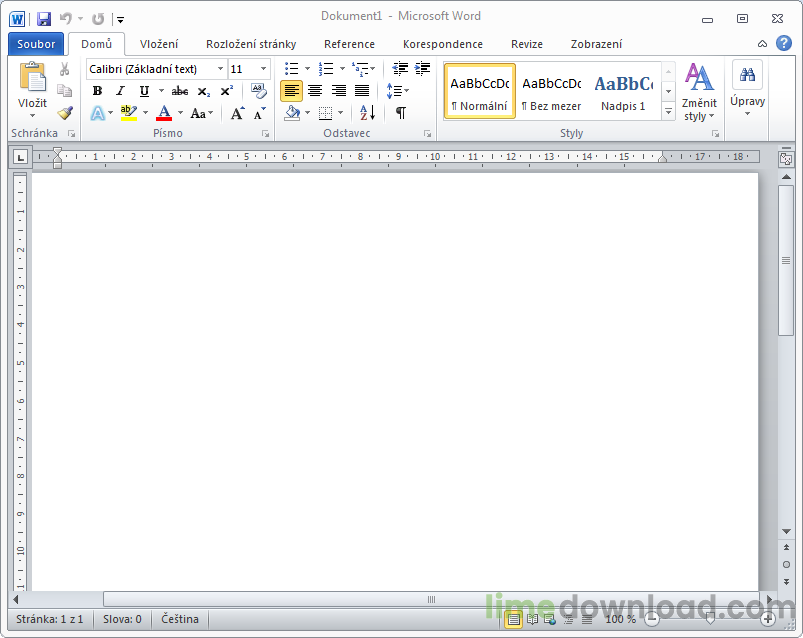Toggle Strikethrough formatting

pyautogui.click(x=180, y=91)
